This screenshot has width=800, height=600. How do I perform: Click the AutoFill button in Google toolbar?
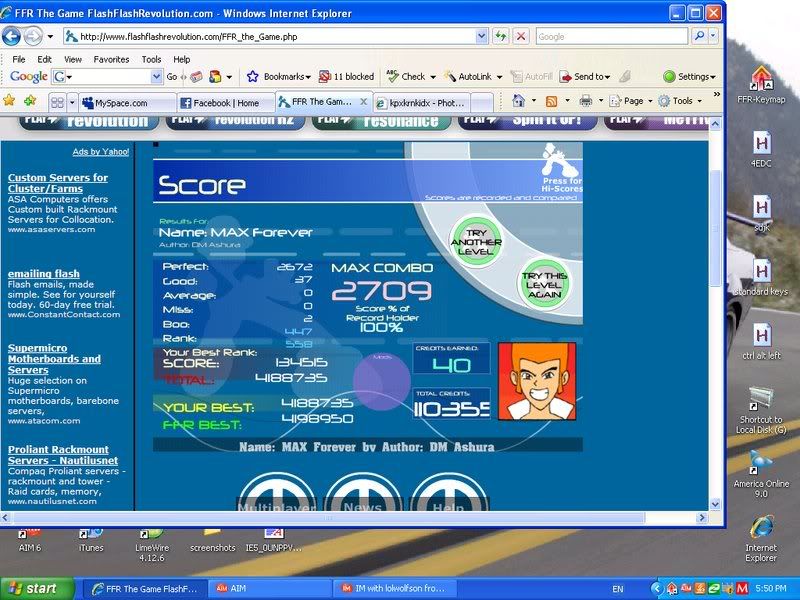click(x=532, y=77)
